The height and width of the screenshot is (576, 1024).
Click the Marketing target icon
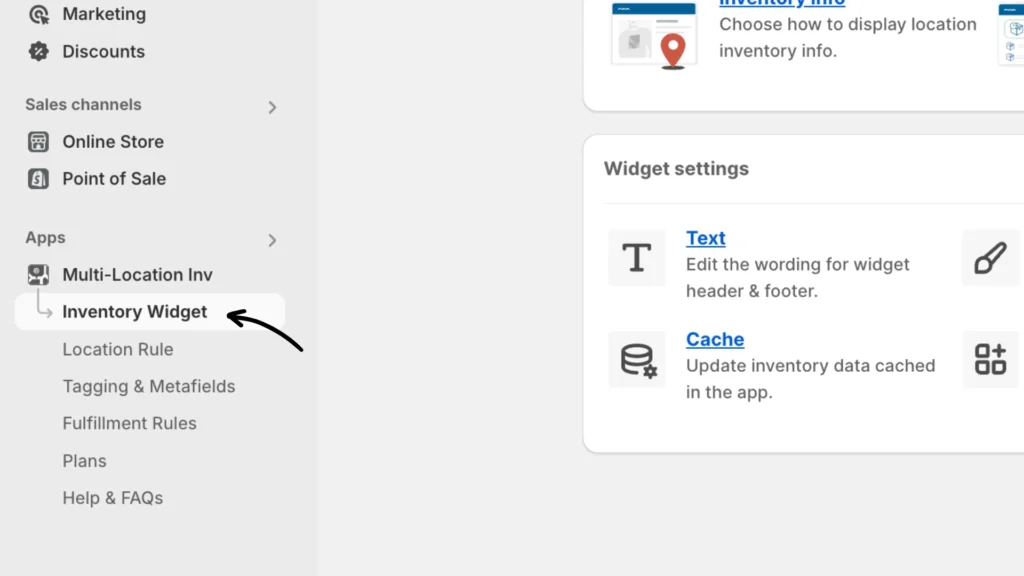pyautogui.click(x=39, y=14)
